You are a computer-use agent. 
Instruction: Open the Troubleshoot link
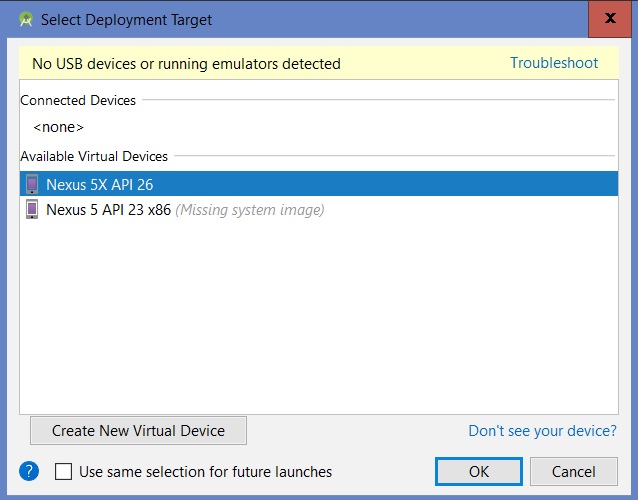pyautogui.click(x=554, y=63)
